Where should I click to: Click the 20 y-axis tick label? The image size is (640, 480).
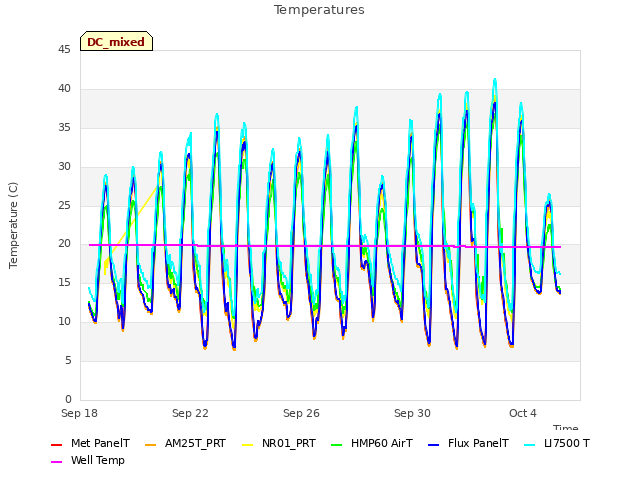tap(64, 244)
